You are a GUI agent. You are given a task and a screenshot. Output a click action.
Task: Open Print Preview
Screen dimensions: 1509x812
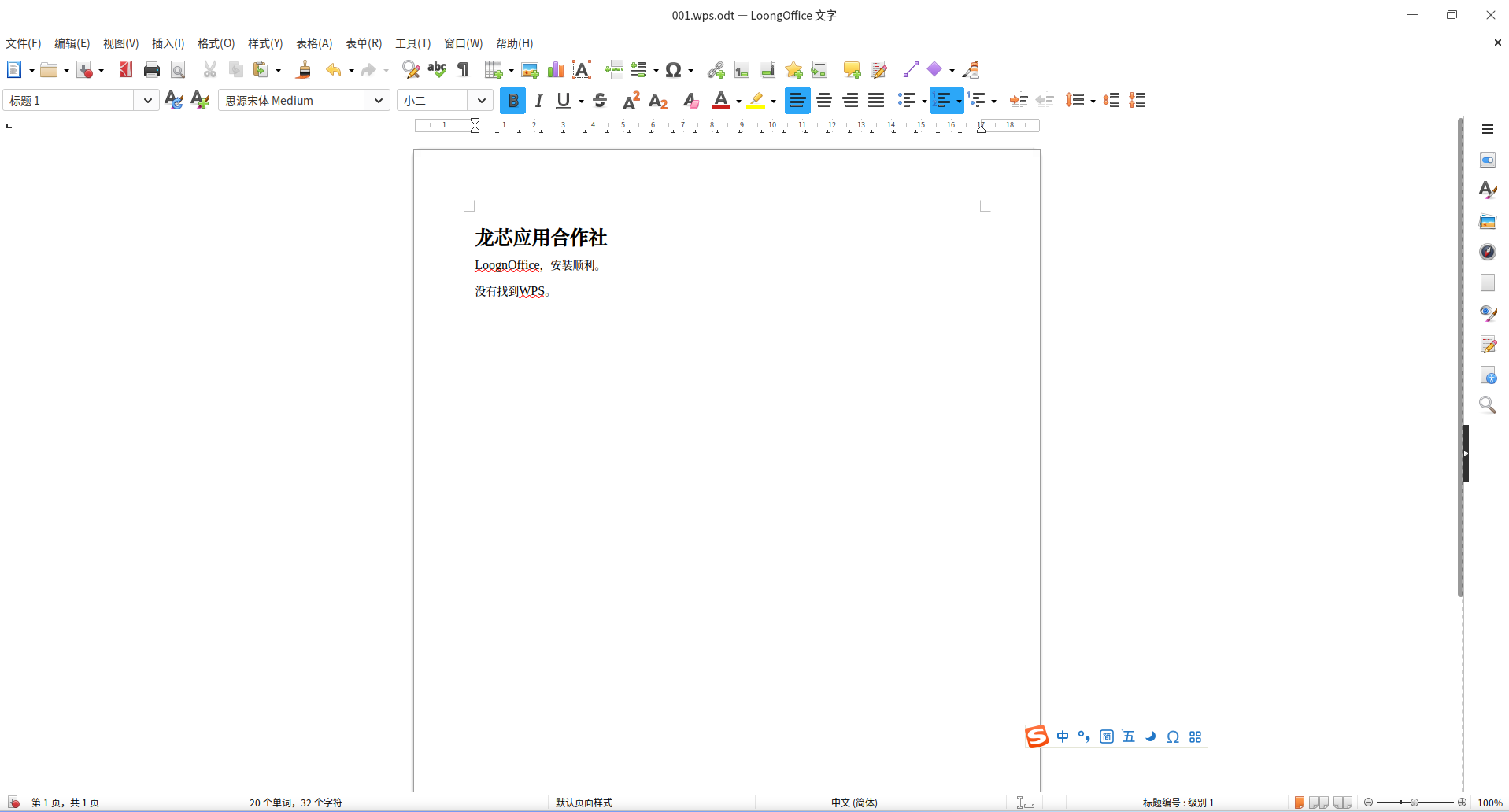pos(178,70)
